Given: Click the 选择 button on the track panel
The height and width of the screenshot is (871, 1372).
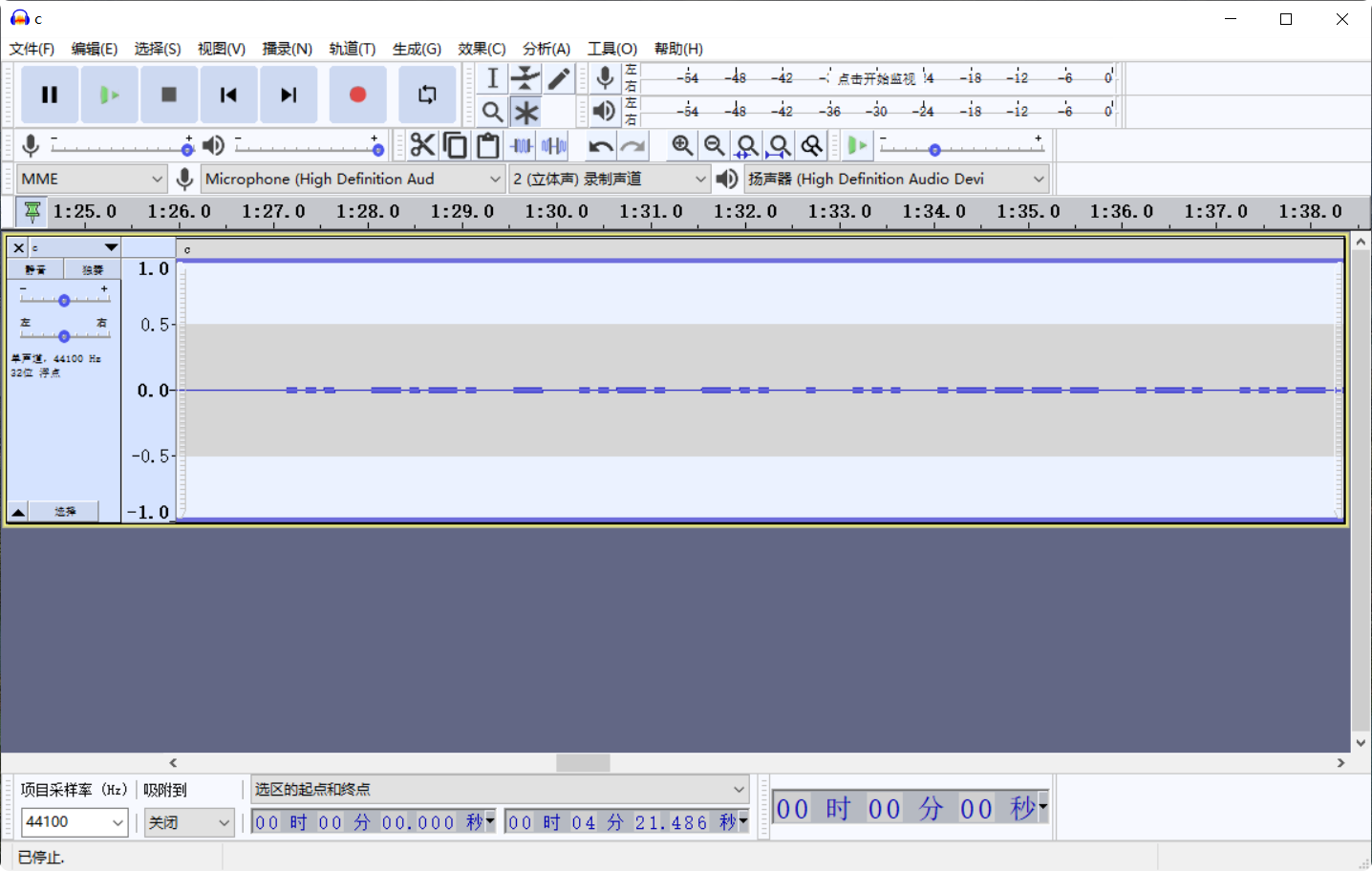Looking at the screenshot, I should click(x=65, y=512).
